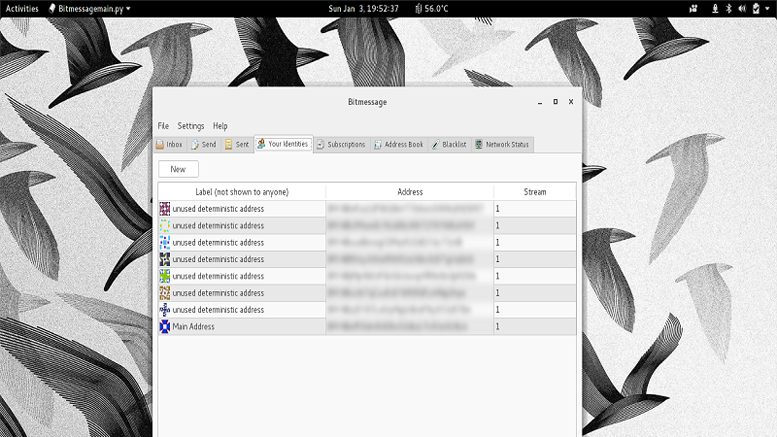Click the Main Address identicon
Viewport: 777px width, 437px height.
[x=165, y=327]
